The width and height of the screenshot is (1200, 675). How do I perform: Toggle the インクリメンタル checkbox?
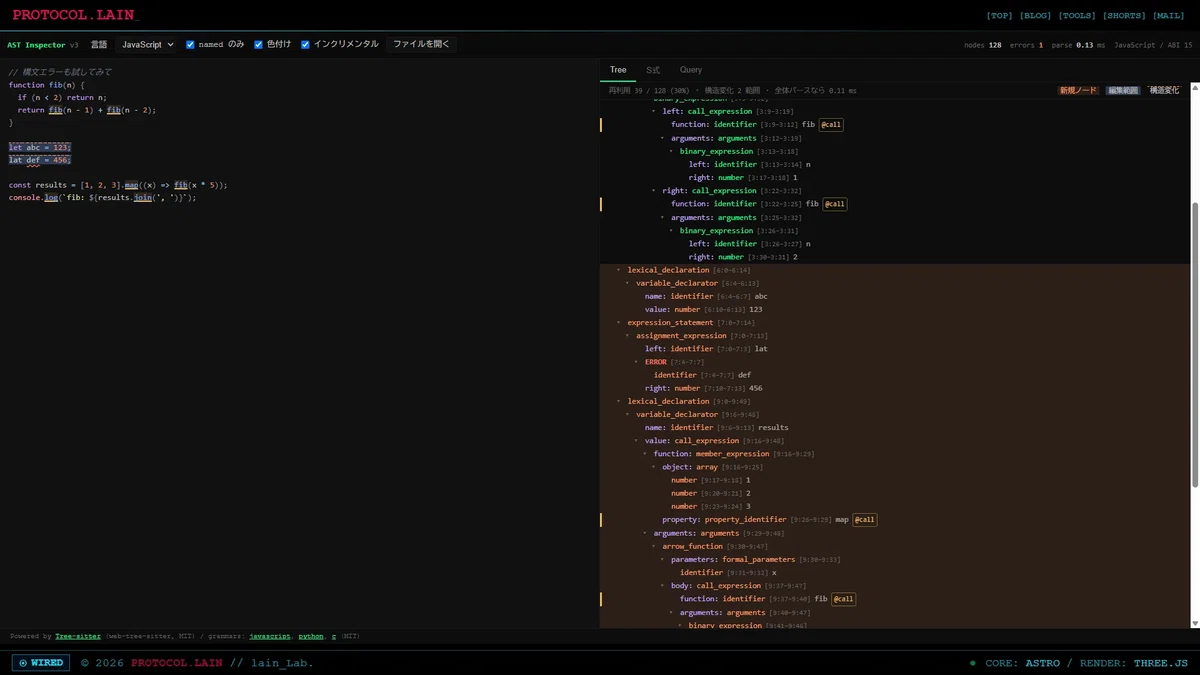(305, 45)
